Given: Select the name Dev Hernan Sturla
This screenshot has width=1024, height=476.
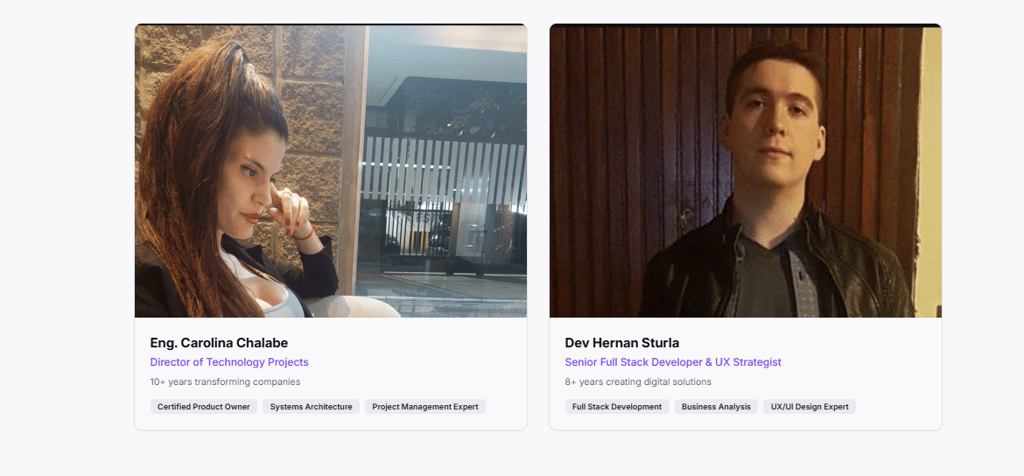Looking at the screenshot, I should tap(622, 343).
